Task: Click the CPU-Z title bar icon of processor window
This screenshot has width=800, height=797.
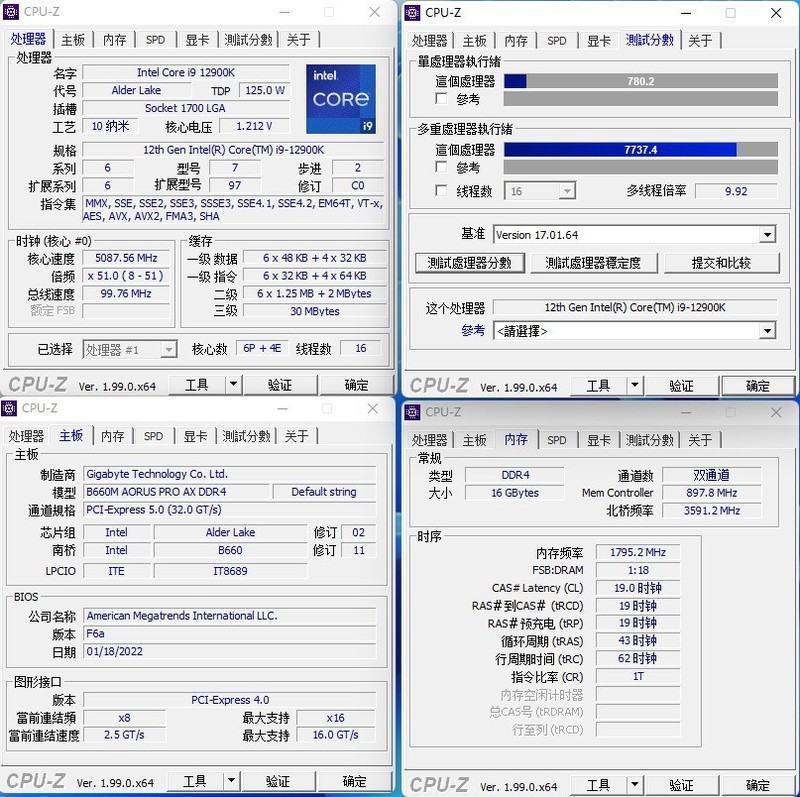Action: 12,12
